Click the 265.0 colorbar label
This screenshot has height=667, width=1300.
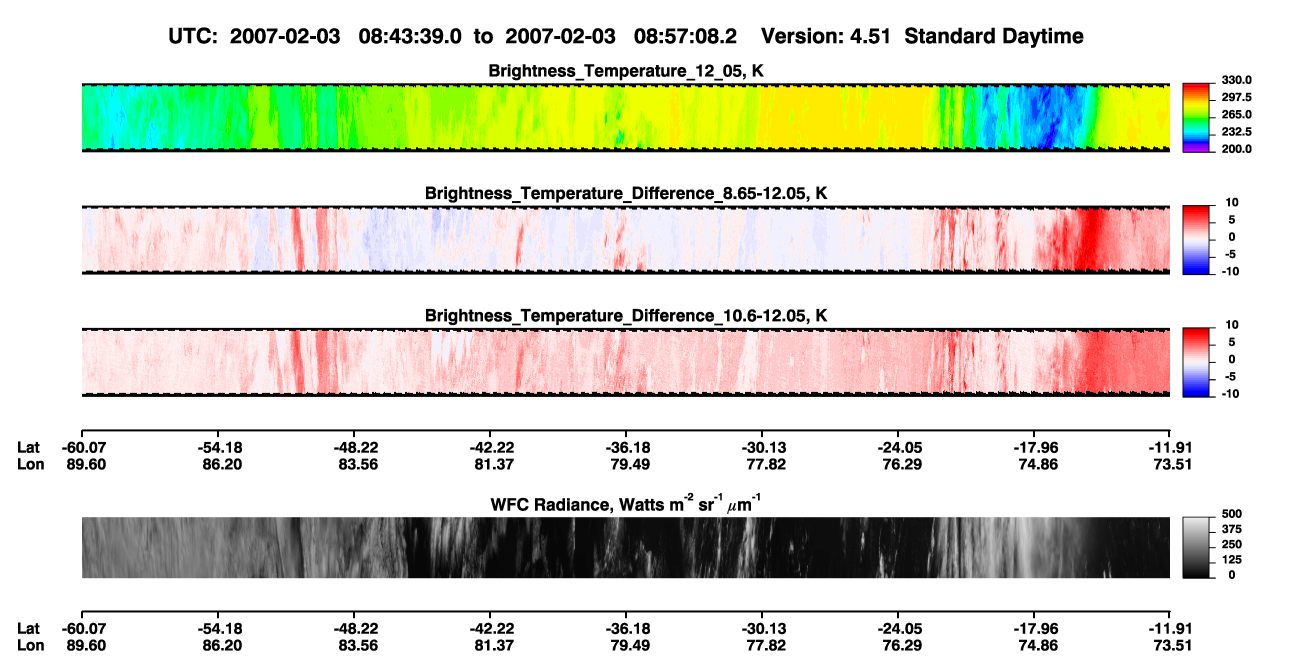(1237, 114)
